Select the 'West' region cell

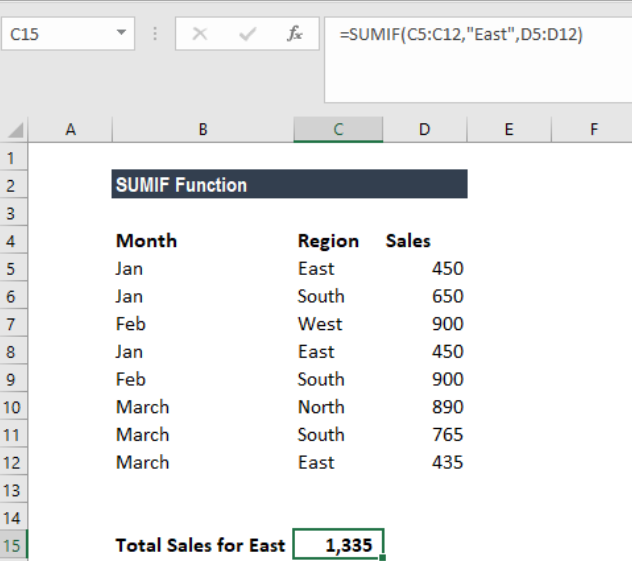pos(338,324)
